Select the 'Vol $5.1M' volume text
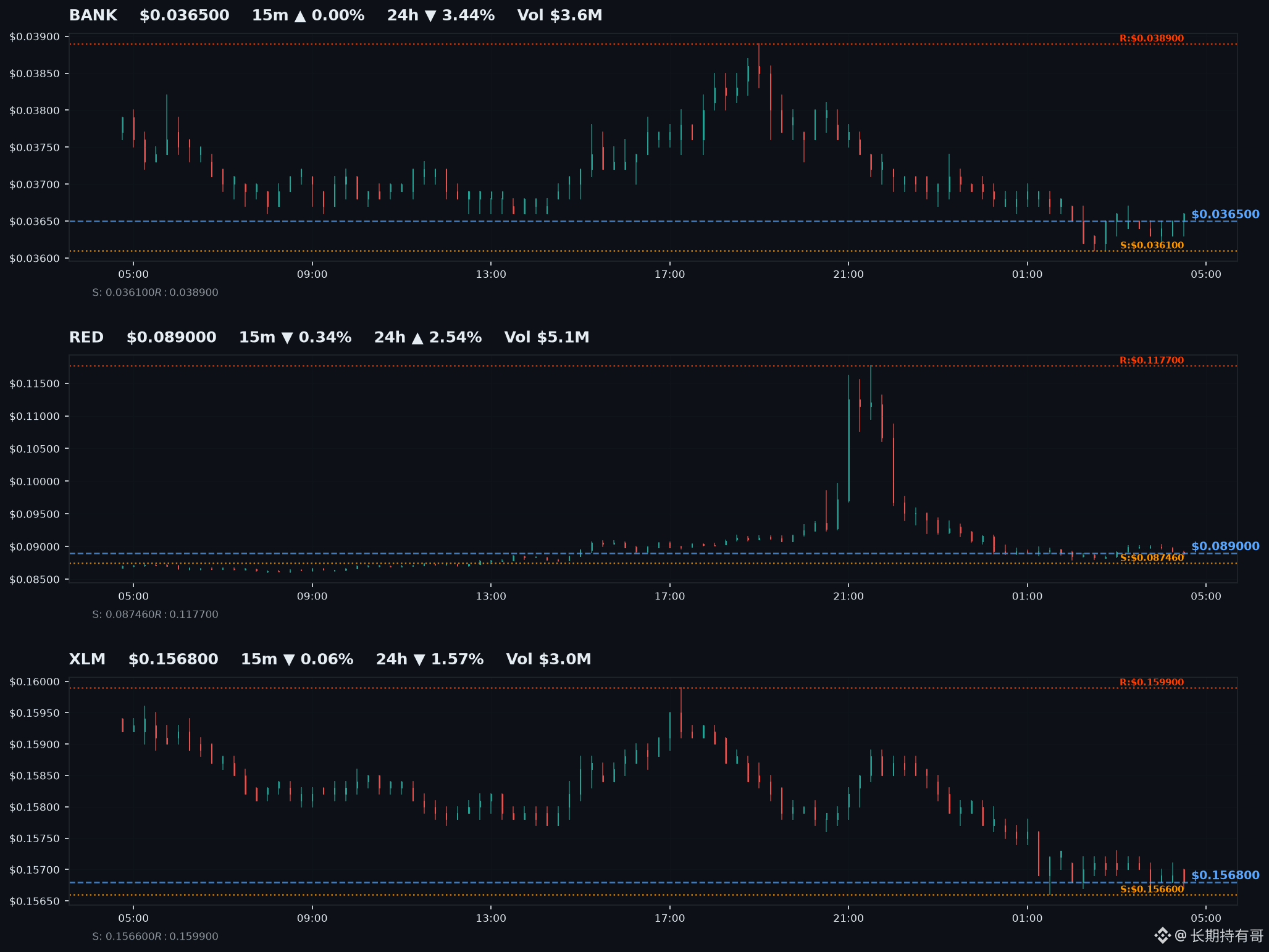1269x952 pixels. pos(547,337)
